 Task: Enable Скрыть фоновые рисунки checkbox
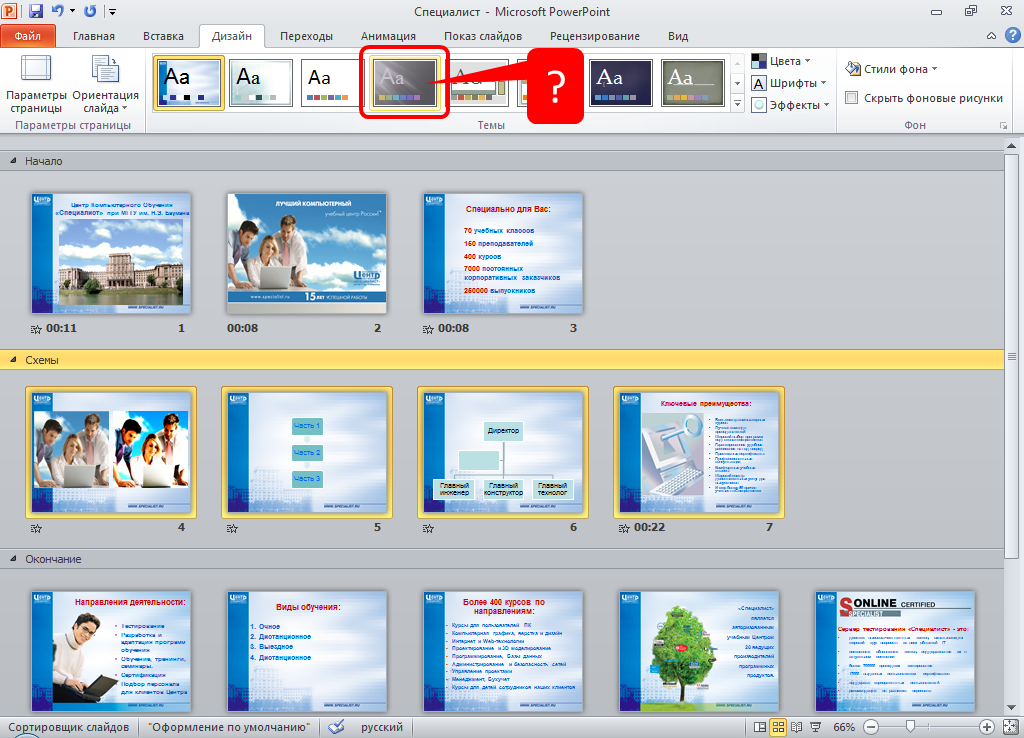pyautogui.click(x=852, y=98)
